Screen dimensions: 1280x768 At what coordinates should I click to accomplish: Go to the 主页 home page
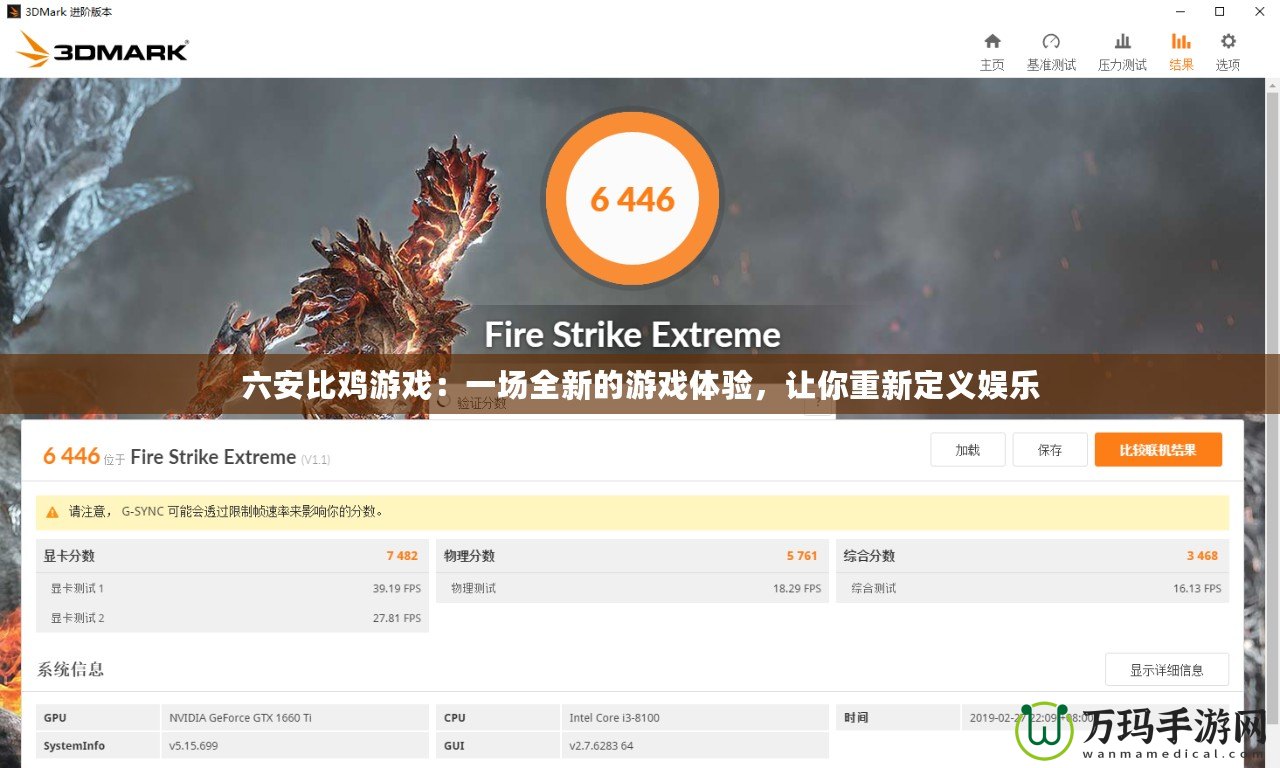tap(992, 51)
